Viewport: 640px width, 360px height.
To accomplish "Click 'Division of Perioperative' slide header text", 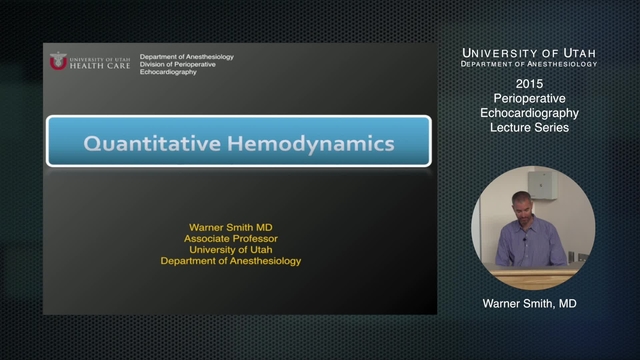I will point(178,64).
